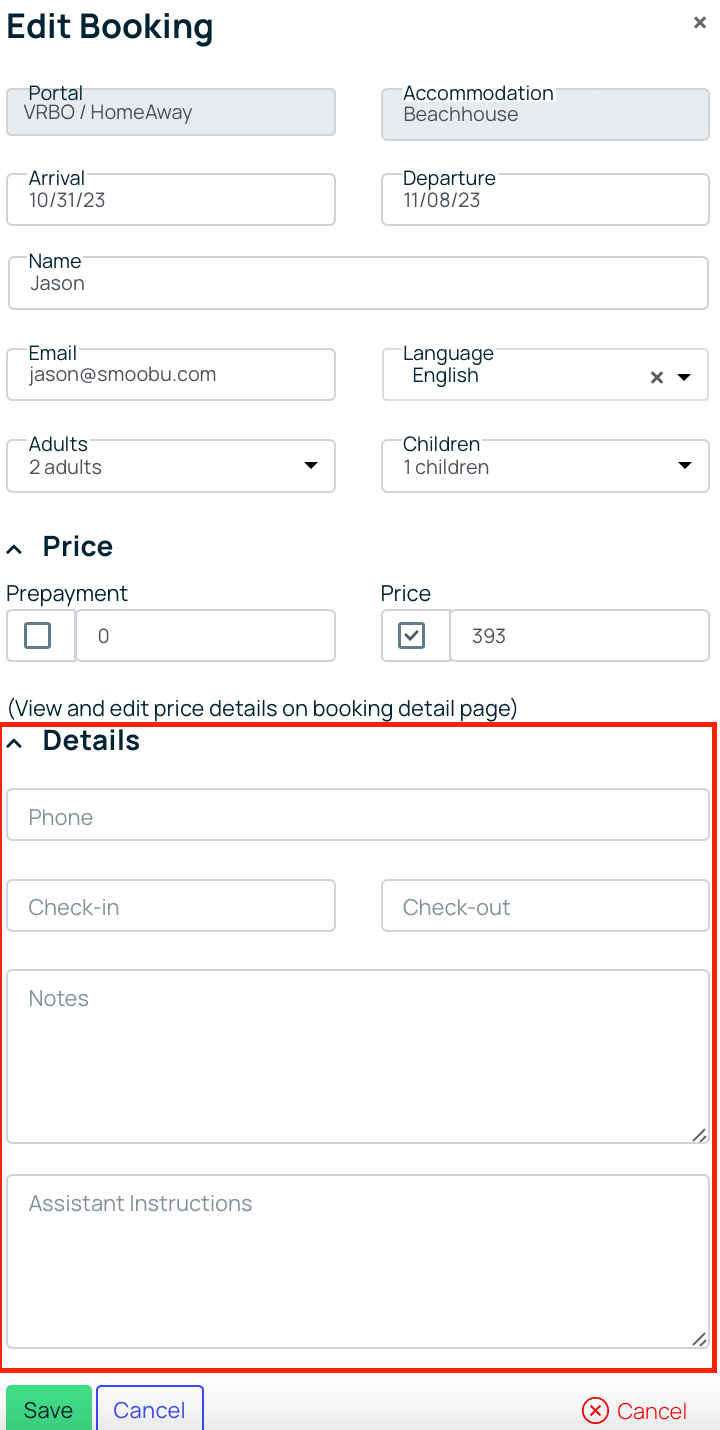Image resolution: width=720 pixels, height=1430 pixels.
Task: Click into the Phone field
Action: pyautogui.click(x=358, y=815)
